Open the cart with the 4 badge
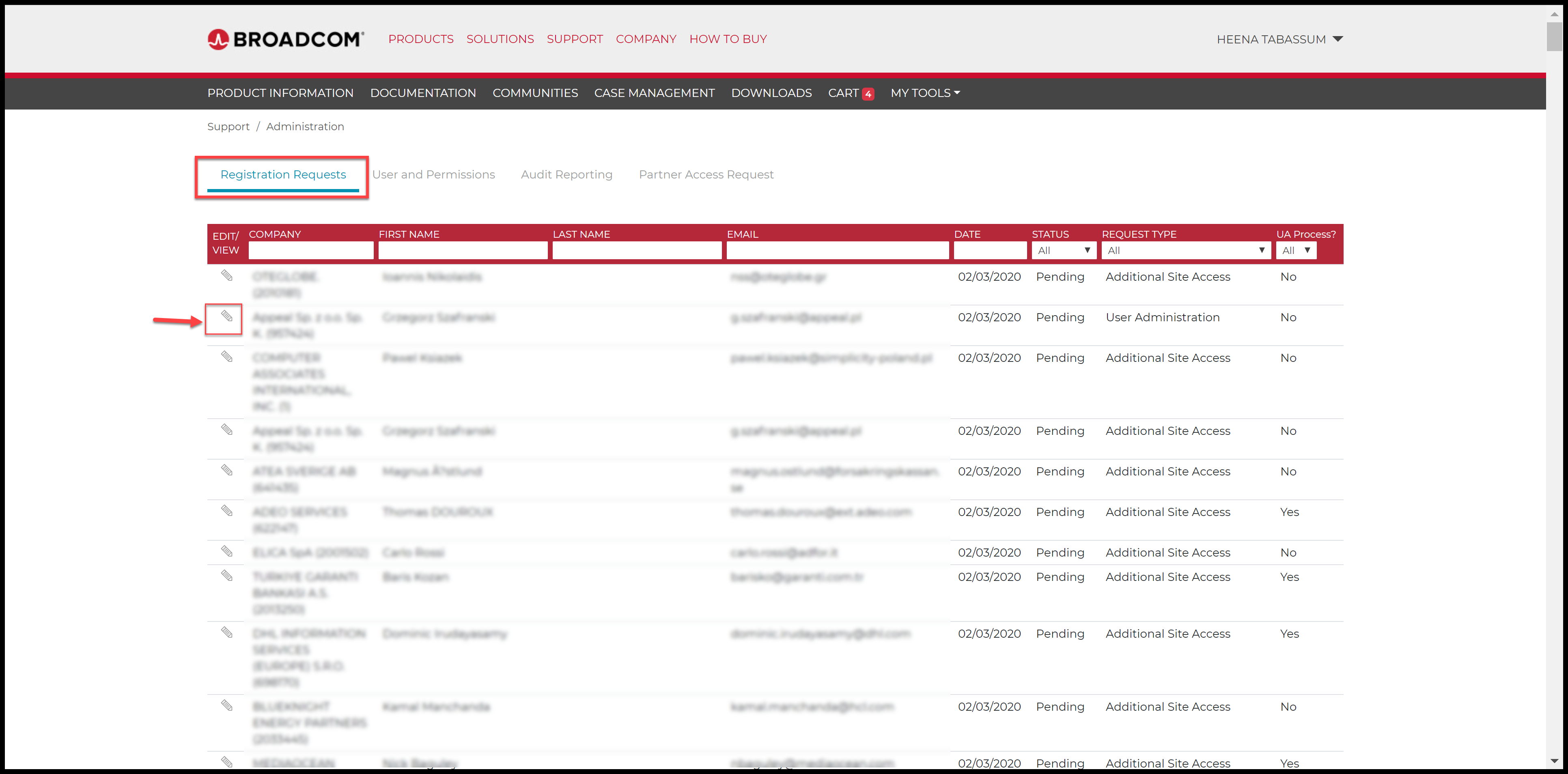The width and height of the screenshot is (1568, 774). pyautogui.click(x=851, y=93)
